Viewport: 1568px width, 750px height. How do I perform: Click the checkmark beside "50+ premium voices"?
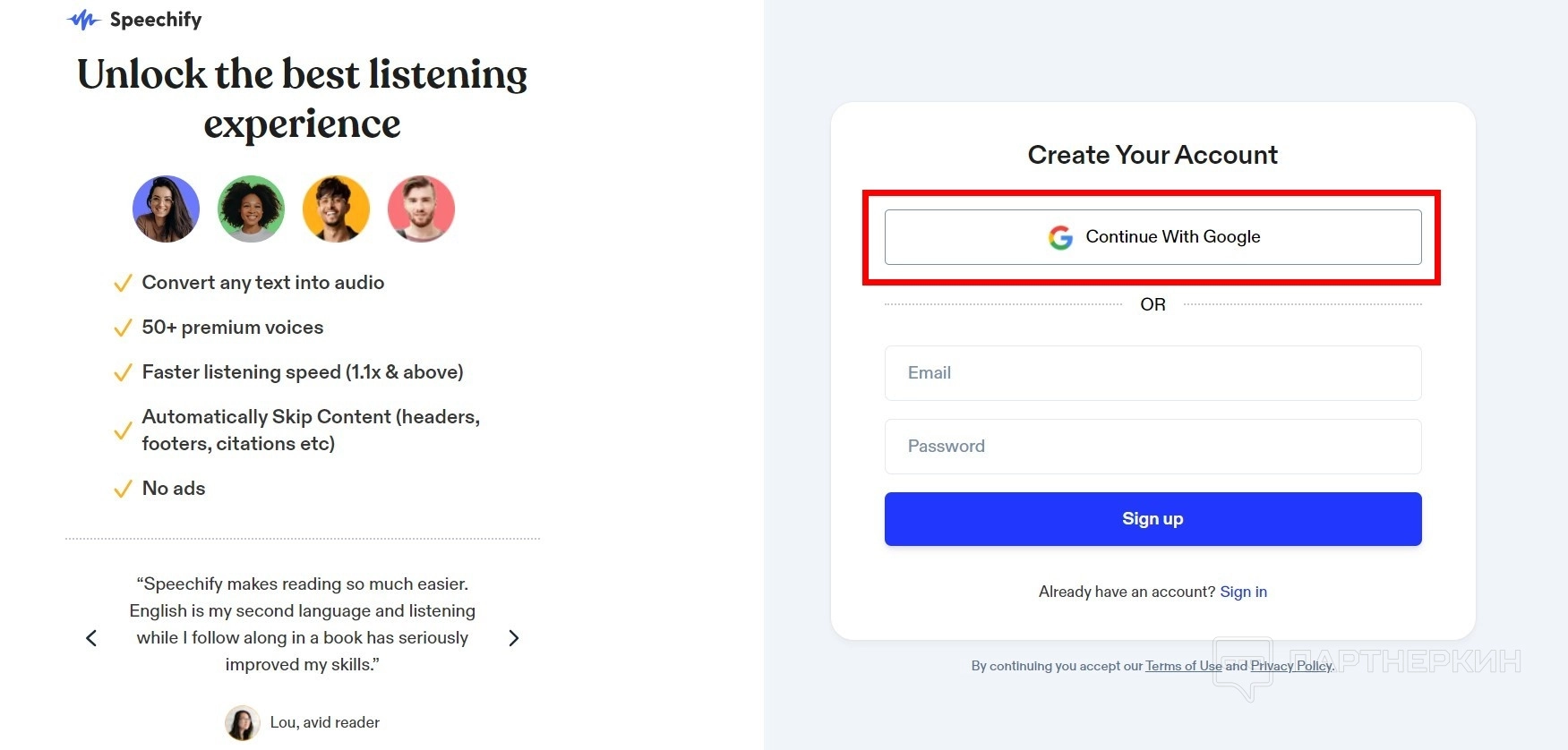tap(123, 328)
